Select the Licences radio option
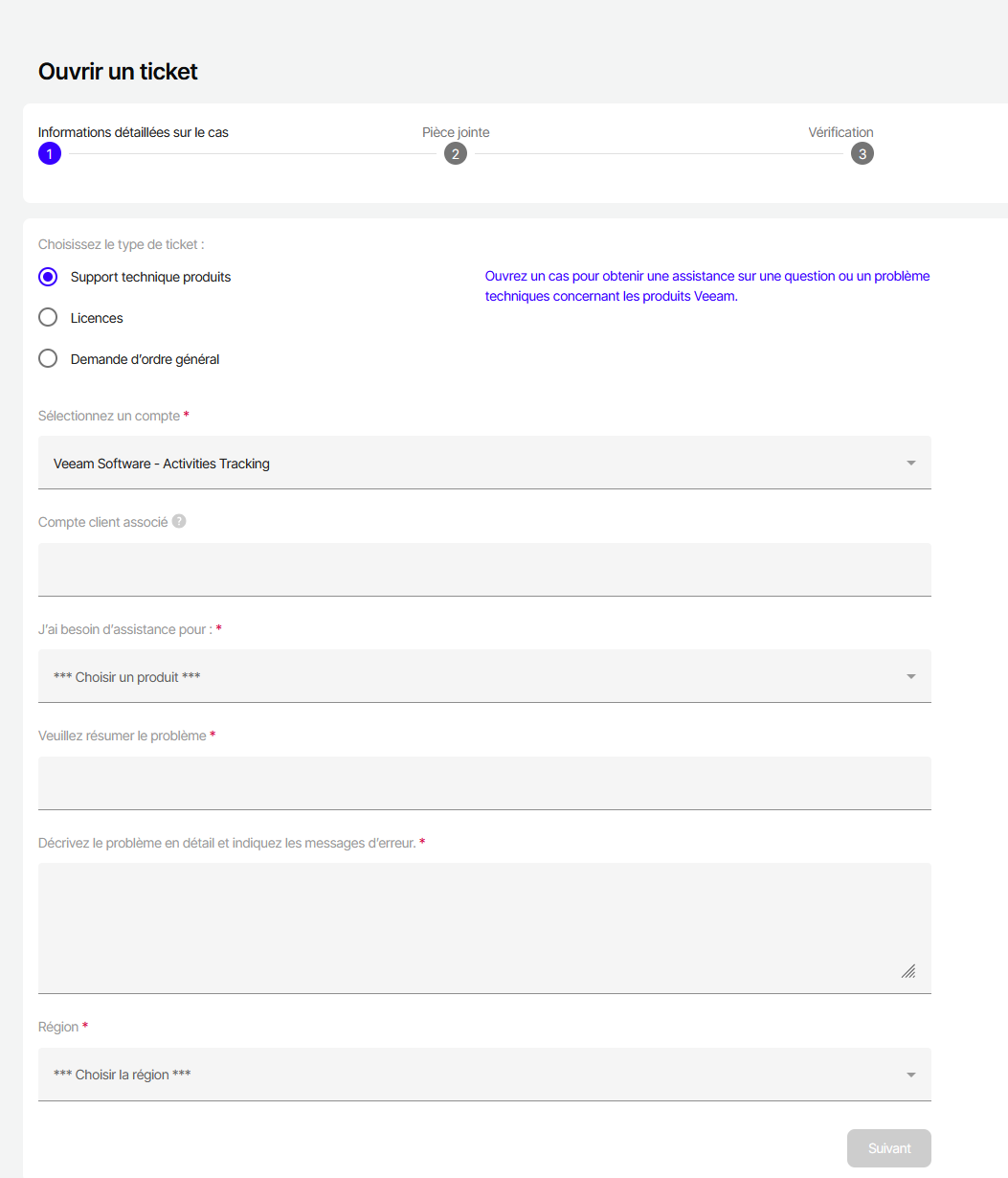 48,318
